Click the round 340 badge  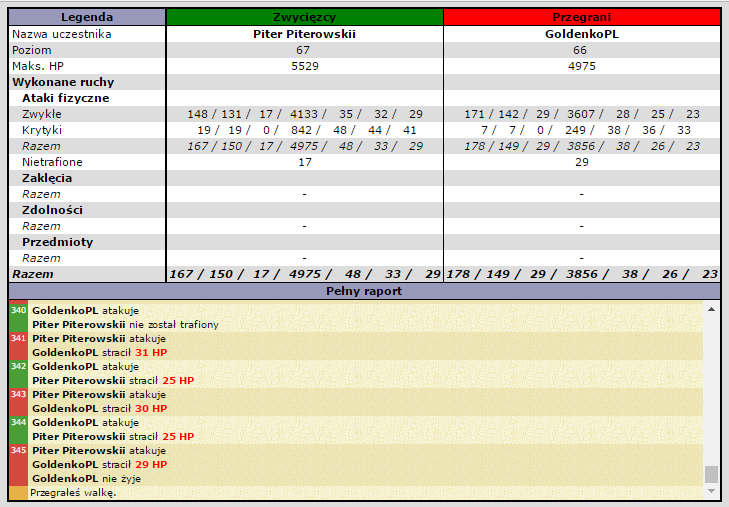pyautogui.click(x=18, y=311)
